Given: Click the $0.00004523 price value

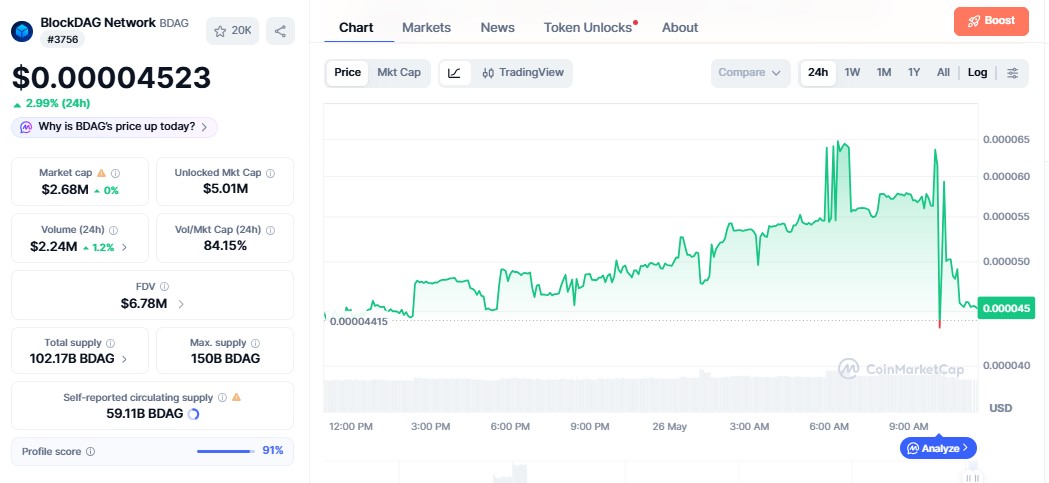Looking at the screenshot, I should coord(111,78).
